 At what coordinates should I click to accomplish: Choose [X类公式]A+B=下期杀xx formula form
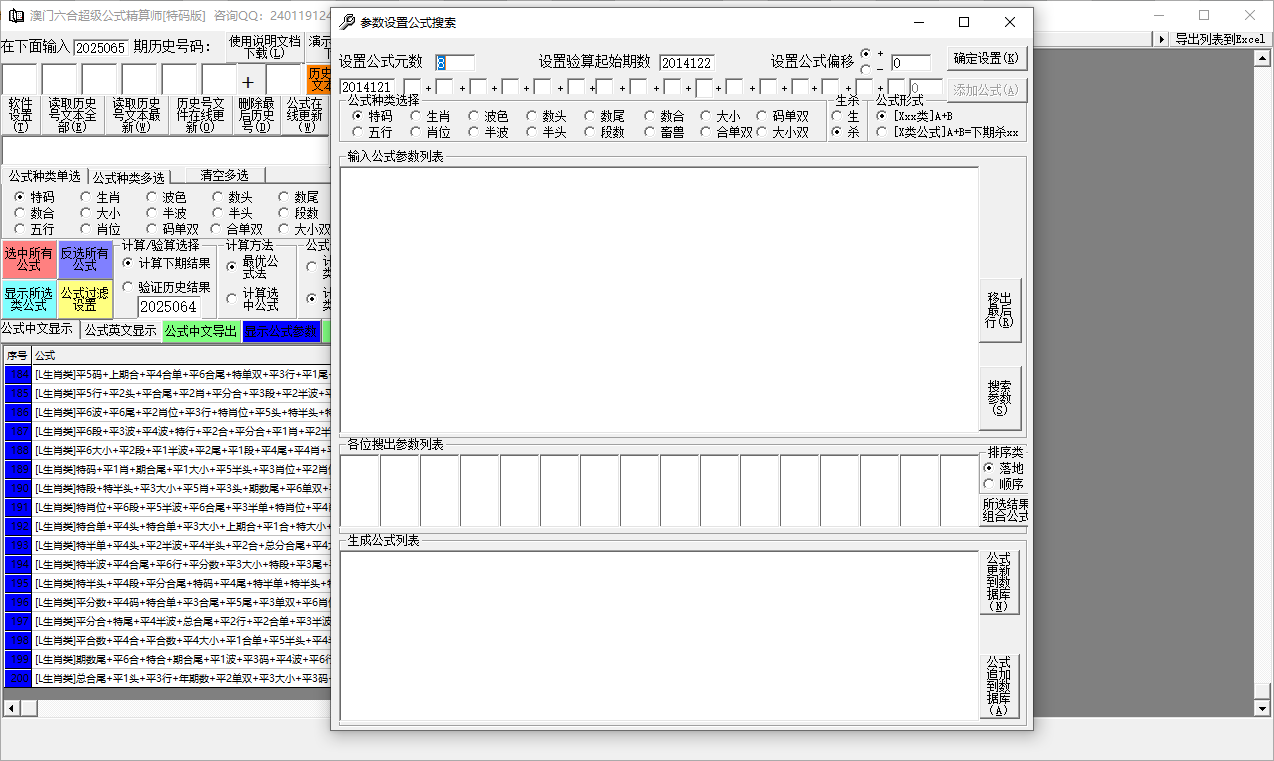[881, 132]
